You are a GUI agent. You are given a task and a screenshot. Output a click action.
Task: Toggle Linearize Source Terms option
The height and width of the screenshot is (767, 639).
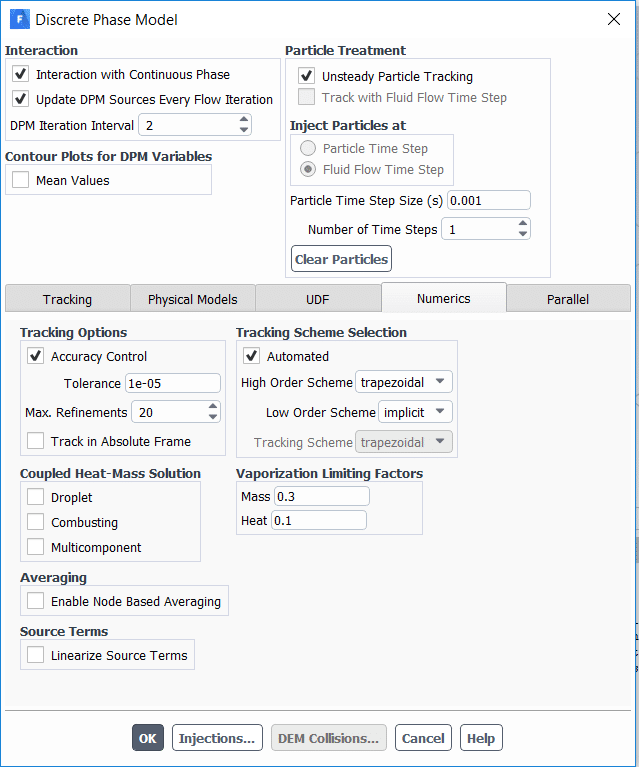point(36,655)
